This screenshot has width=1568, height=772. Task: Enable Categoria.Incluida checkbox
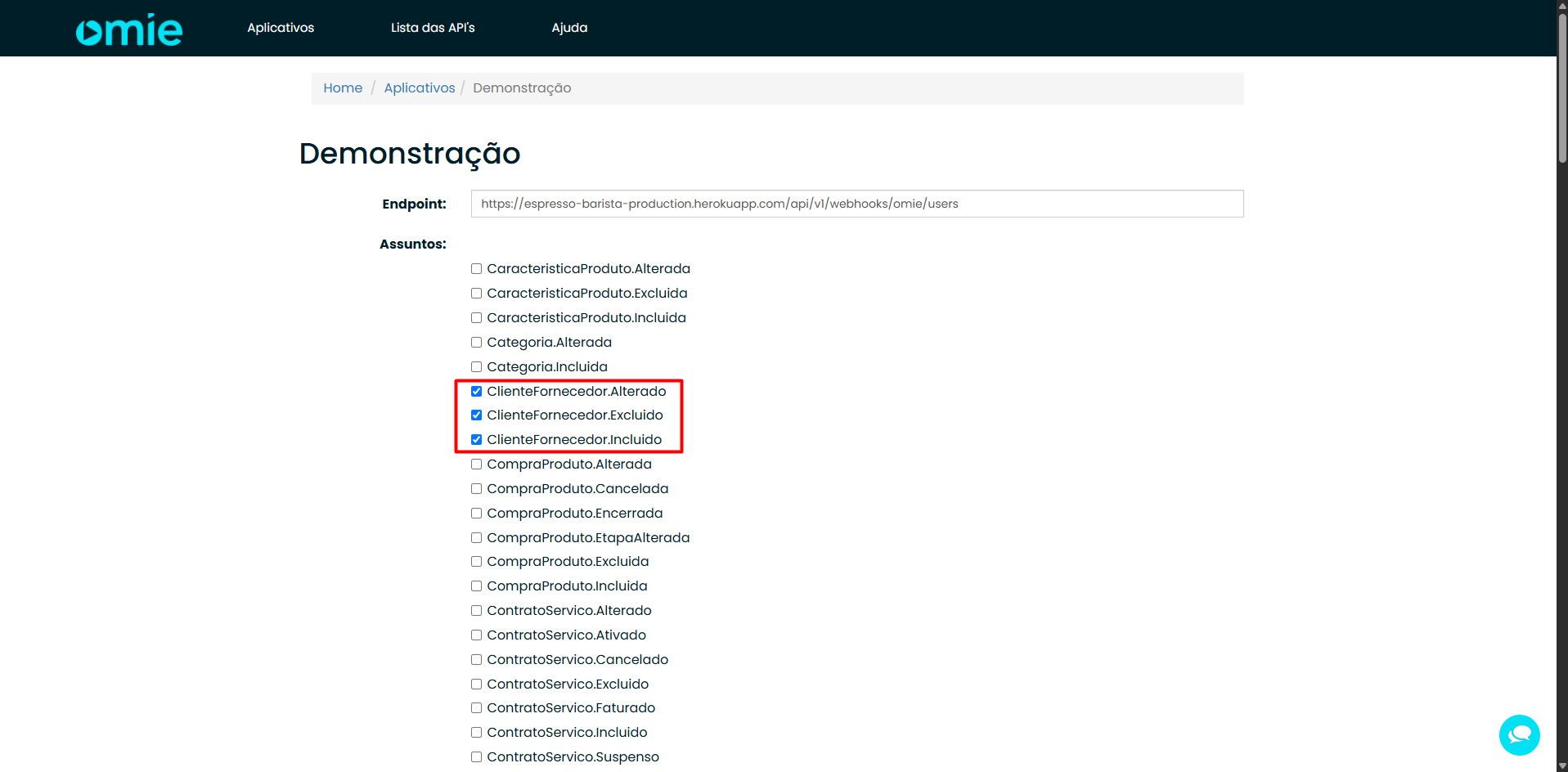pos(476,367)
